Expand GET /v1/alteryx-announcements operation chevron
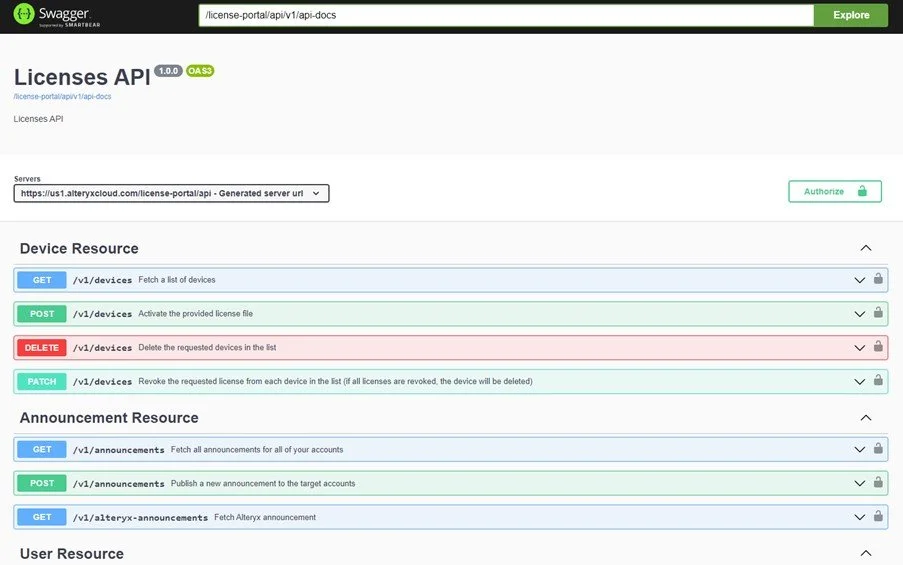The image size is (903, 565). [x=859, y=517]
